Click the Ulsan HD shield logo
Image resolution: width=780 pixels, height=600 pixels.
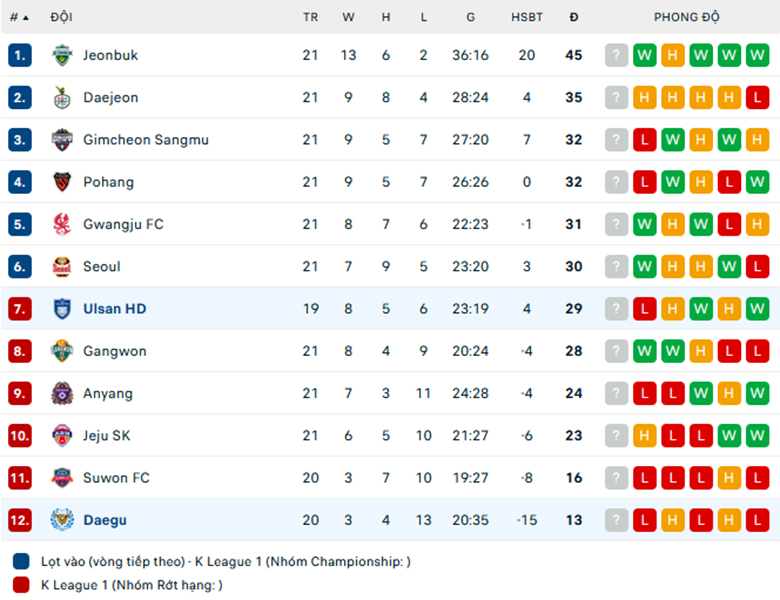click(62, 309)
